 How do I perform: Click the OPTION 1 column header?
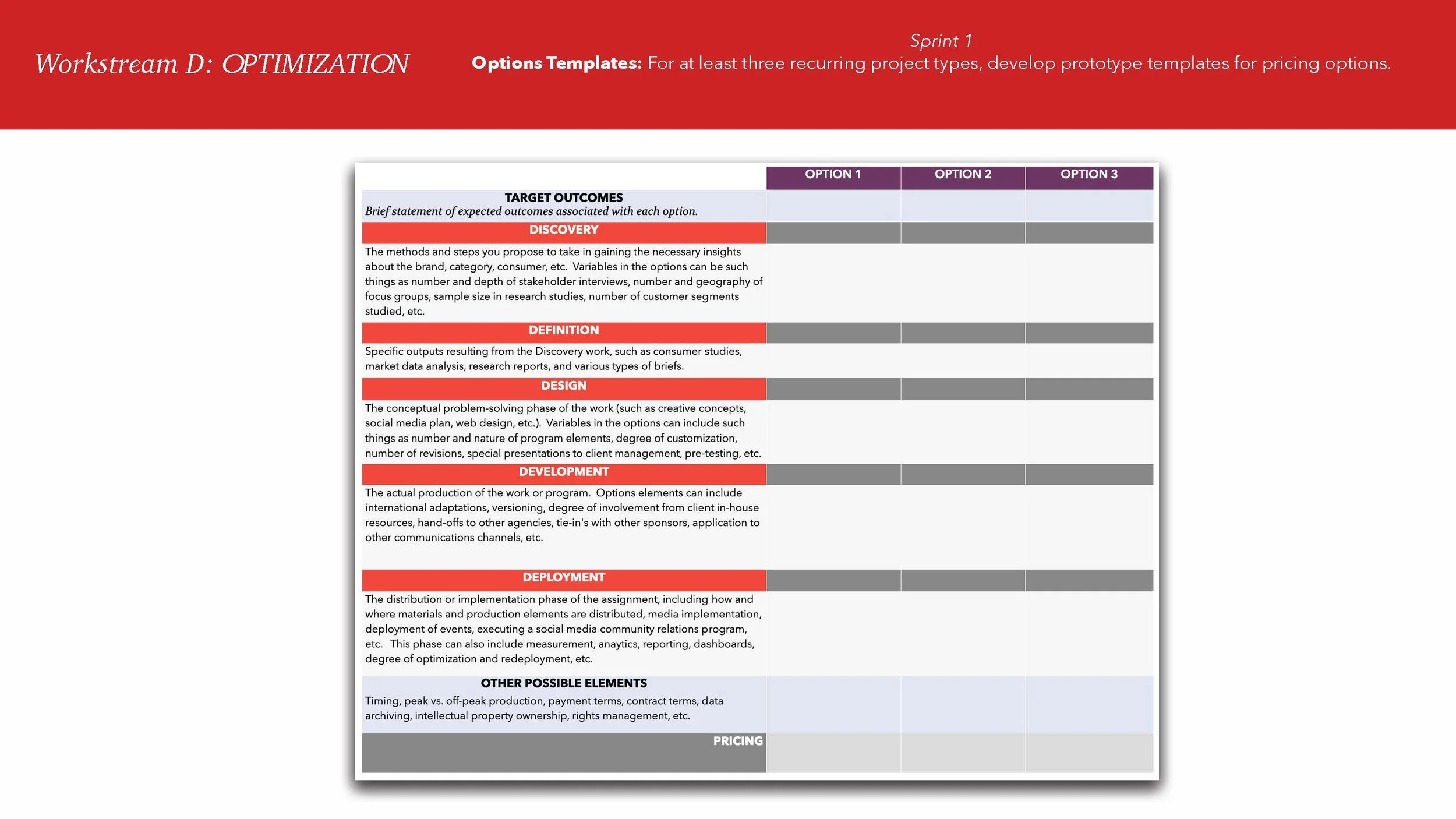pyautogui.click(x=832, y=174)
